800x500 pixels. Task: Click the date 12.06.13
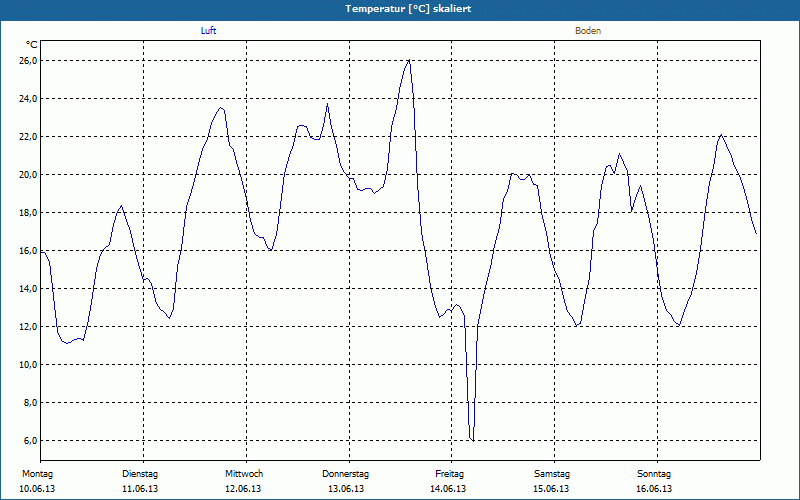click(x=243, y=489)
